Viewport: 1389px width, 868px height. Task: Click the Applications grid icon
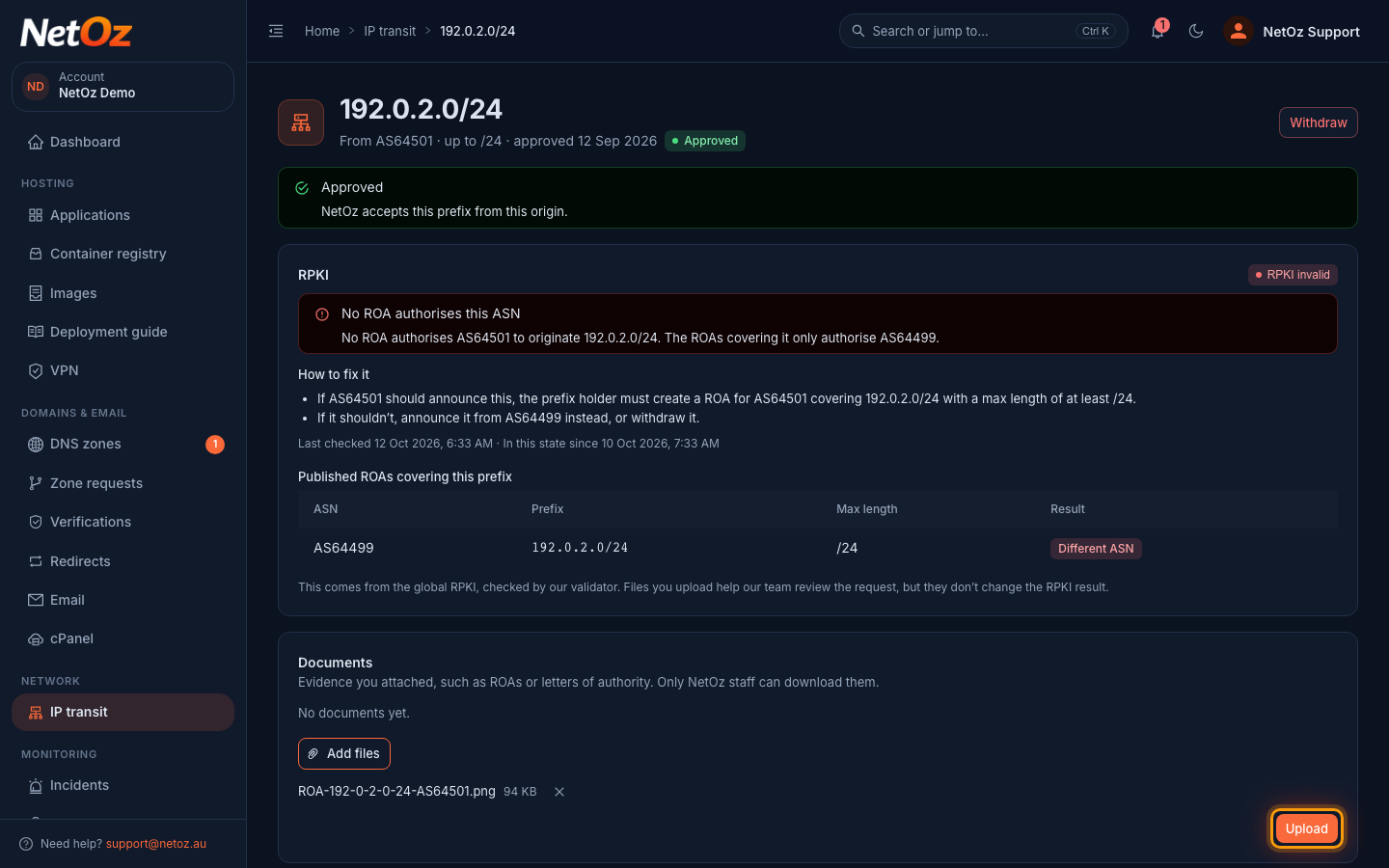point(36,215)
